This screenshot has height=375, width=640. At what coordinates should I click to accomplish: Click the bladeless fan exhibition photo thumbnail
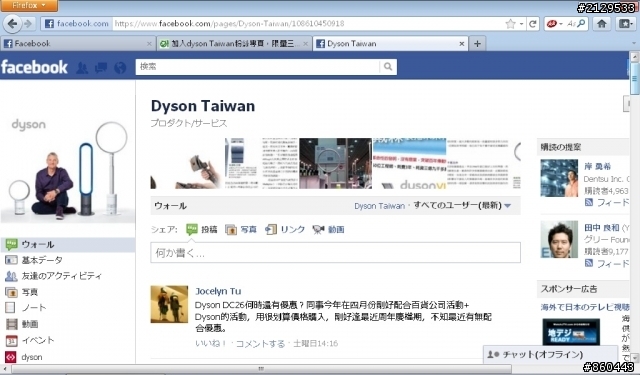[x=335, y=163]
